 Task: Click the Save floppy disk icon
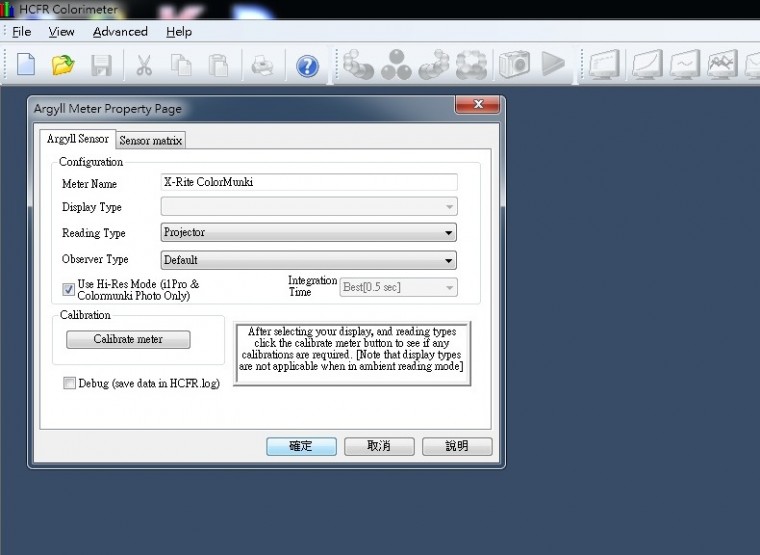point(101,65)
